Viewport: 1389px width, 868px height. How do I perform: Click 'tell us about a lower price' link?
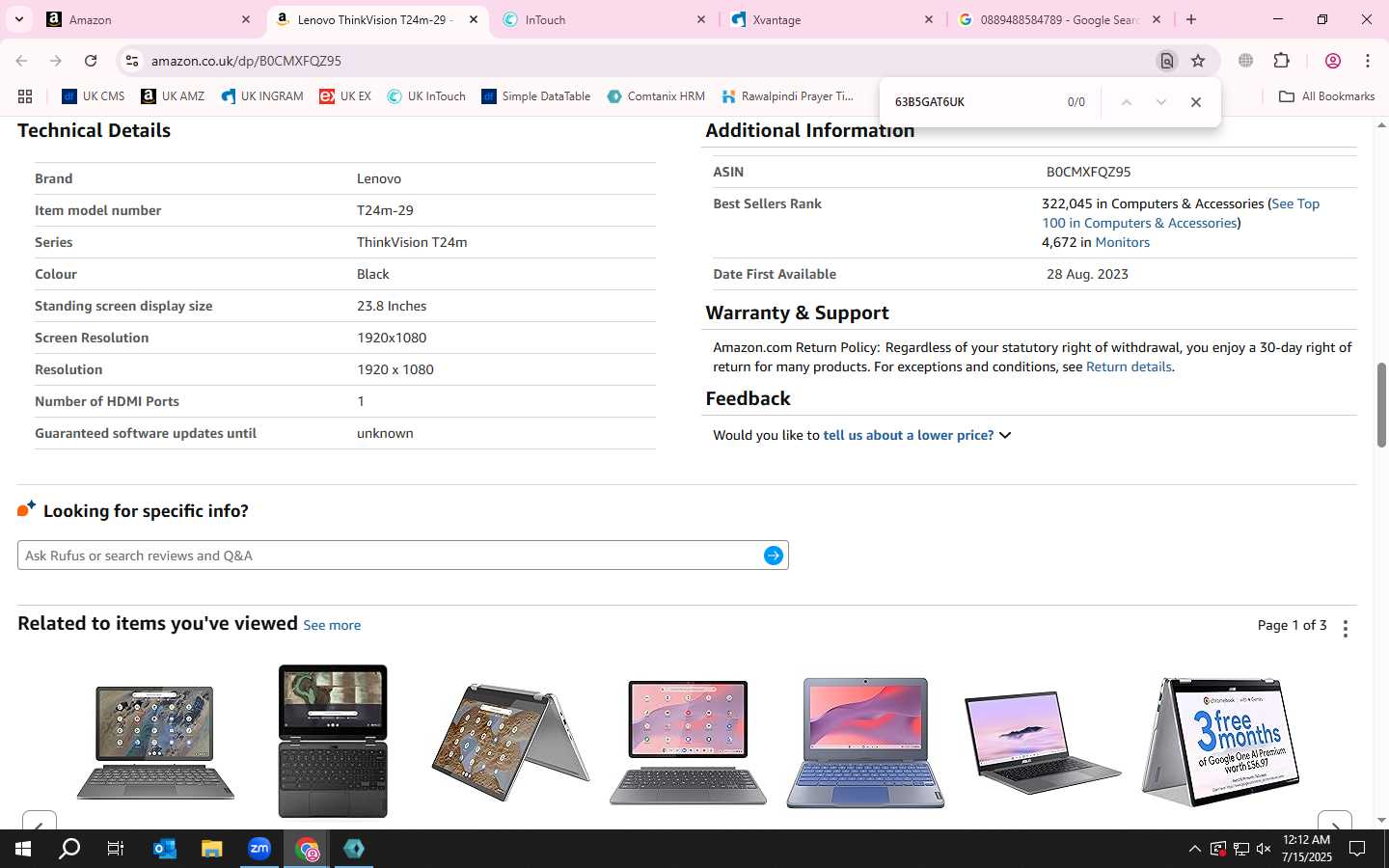[x=908, y=435]
